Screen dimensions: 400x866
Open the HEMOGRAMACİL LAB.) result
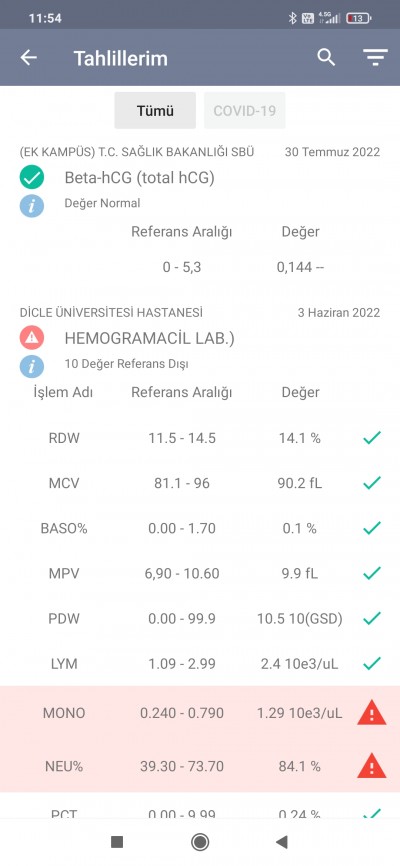coord(149,338)
